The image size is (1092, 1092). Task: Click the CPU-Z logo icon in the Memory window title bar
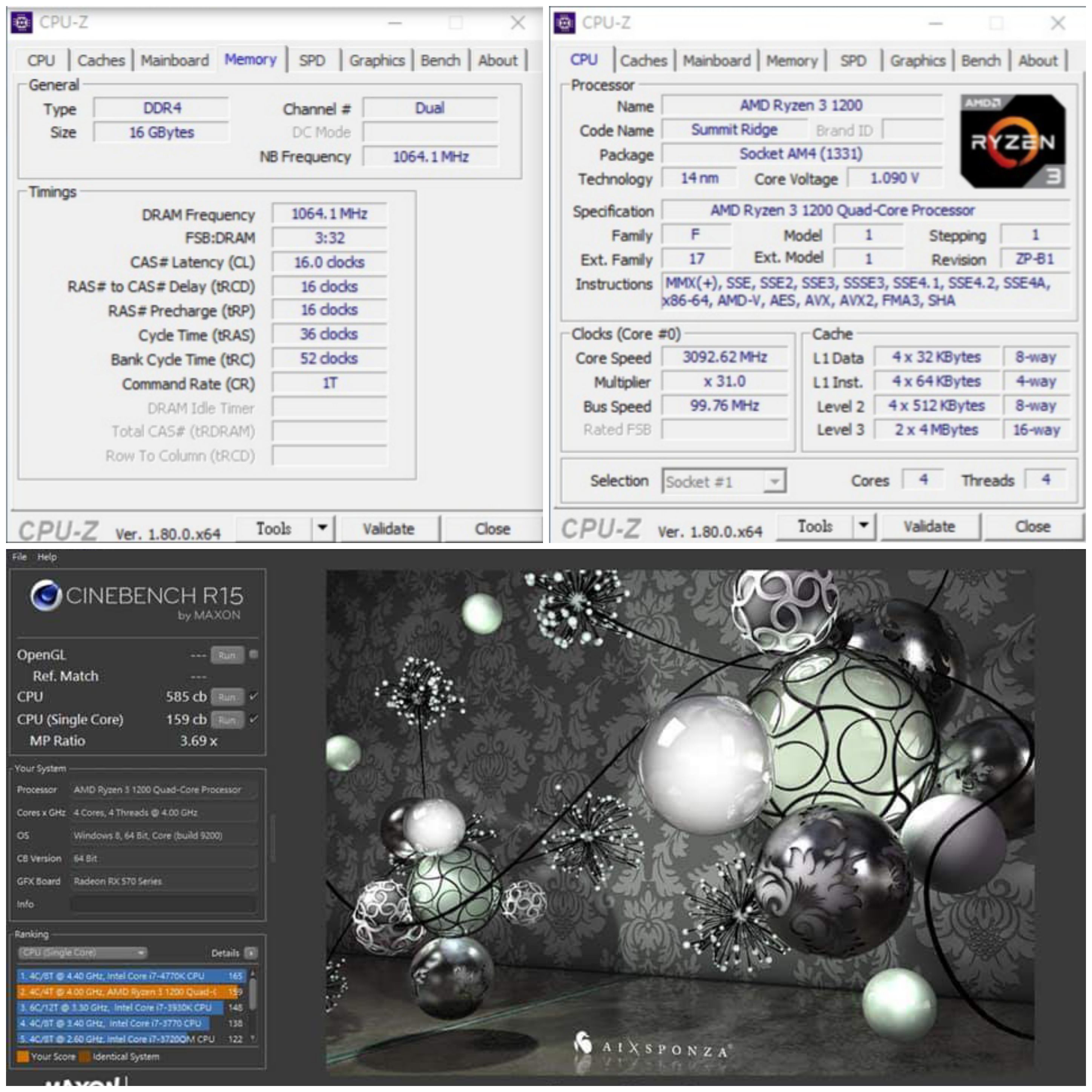(22, 23)
